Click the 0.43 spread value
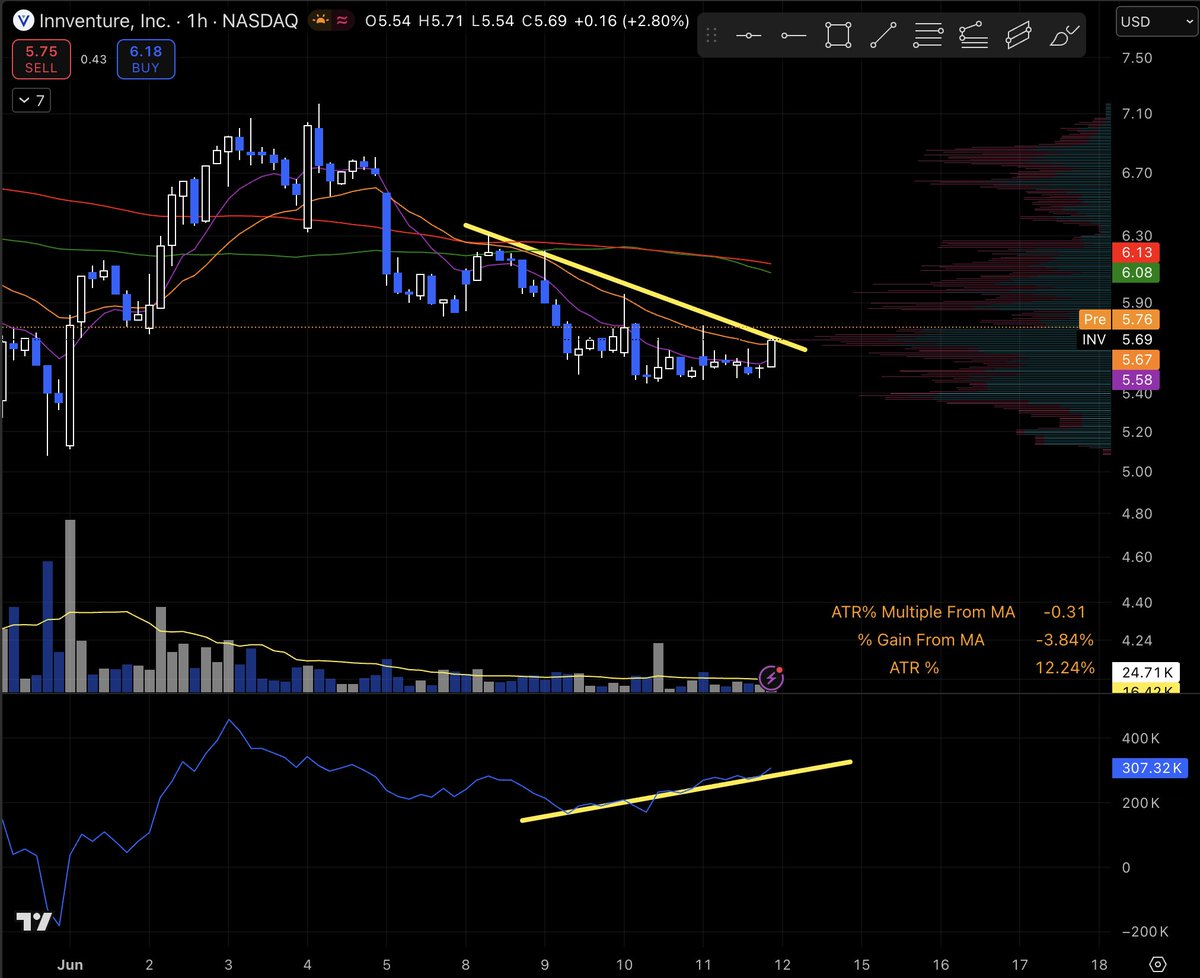 (93, 59)
